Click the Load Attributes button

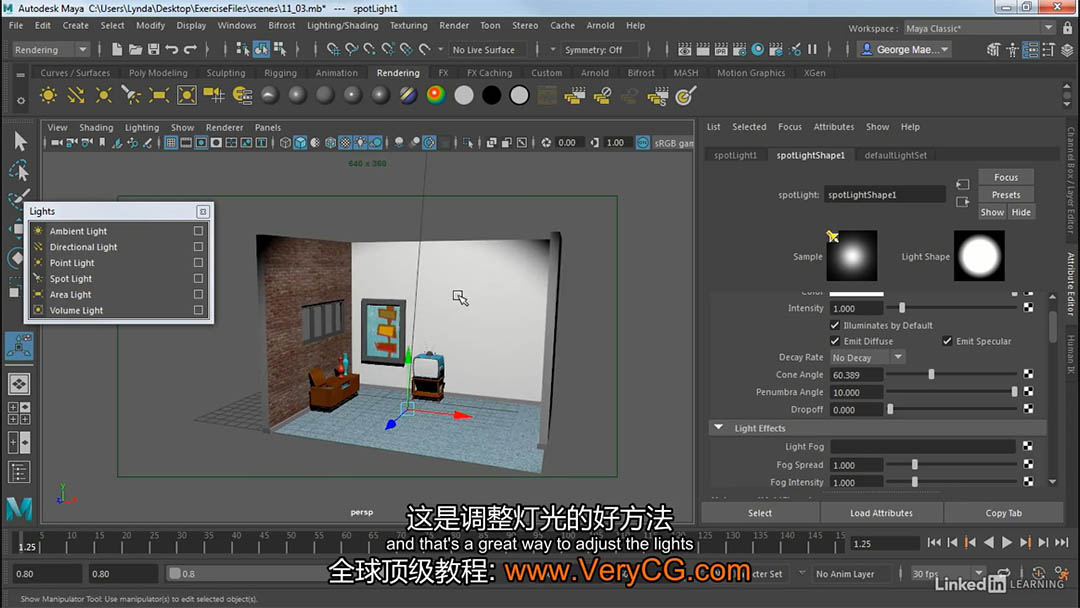881,513
